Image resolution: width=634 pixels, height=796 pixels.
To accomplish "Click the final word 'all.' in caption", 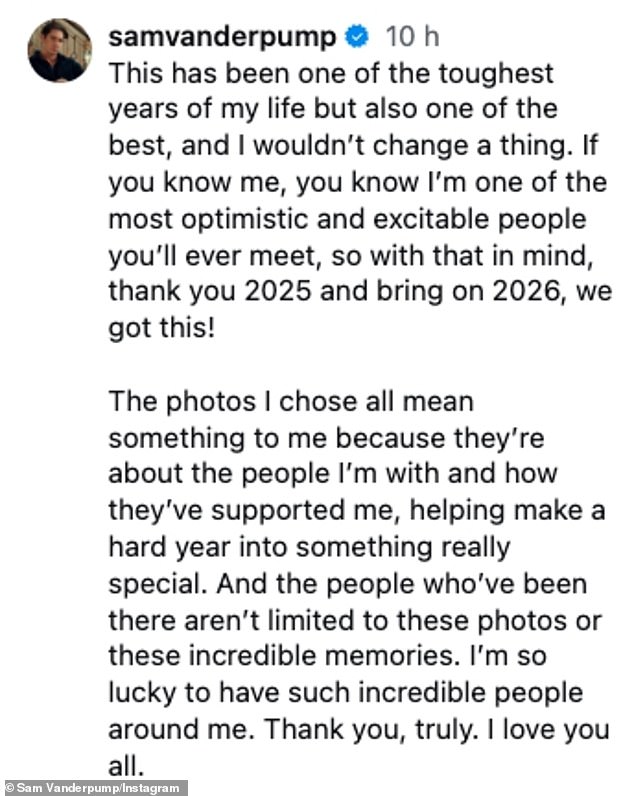I will (x=126, y=767).
